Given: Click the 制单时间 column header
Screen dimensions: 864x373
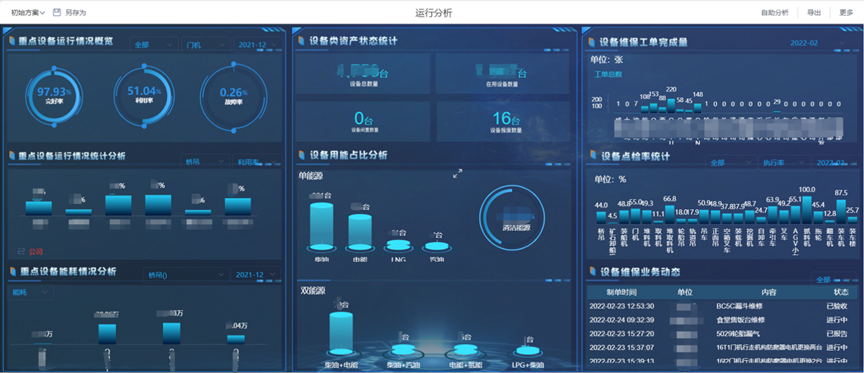Looking at the screenshot, I should [622, 292].
